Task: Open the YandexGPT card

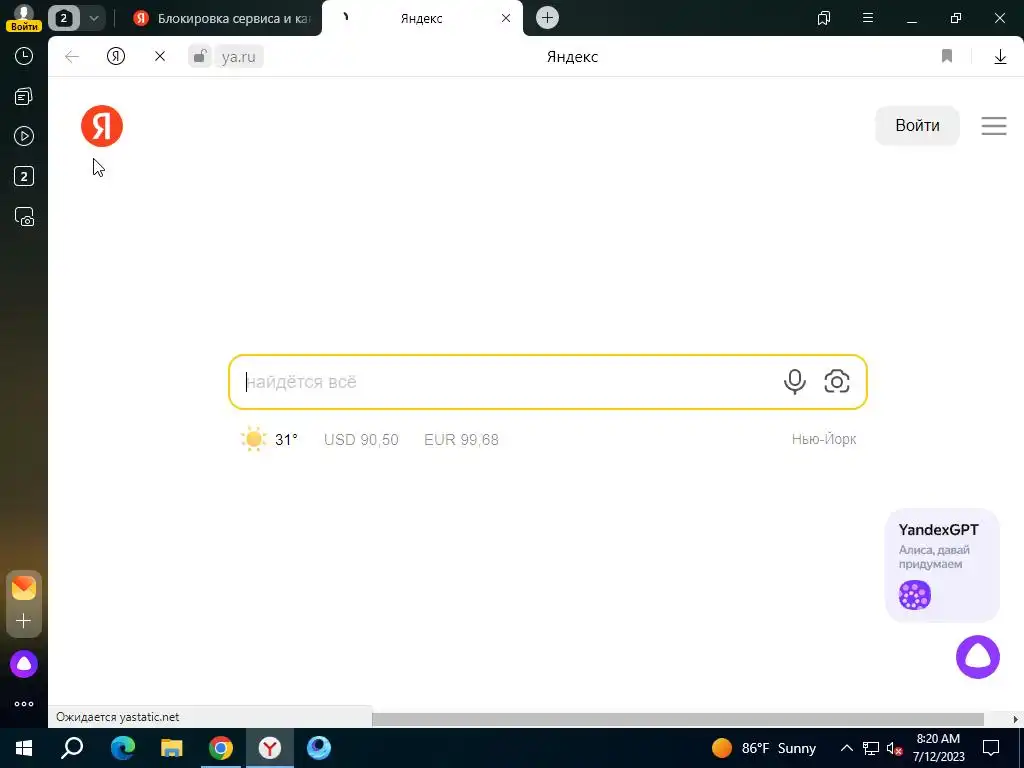Action: (x=942, y=565)
